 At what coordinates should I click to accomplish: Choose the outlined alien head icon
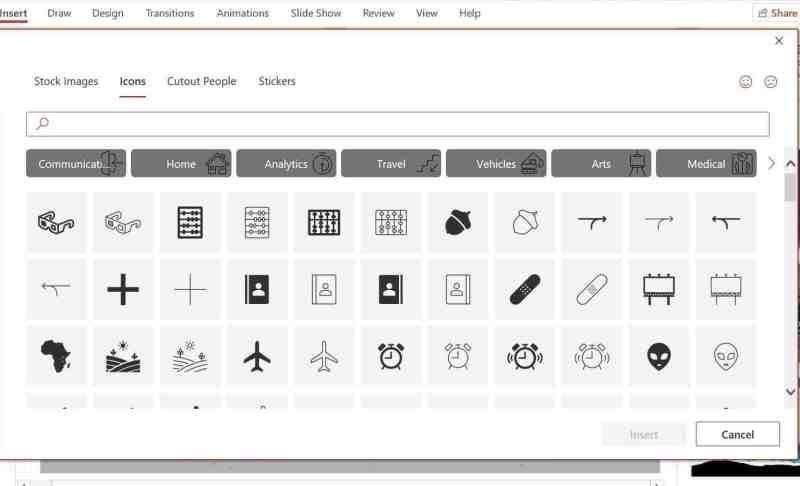coord(726,356)
